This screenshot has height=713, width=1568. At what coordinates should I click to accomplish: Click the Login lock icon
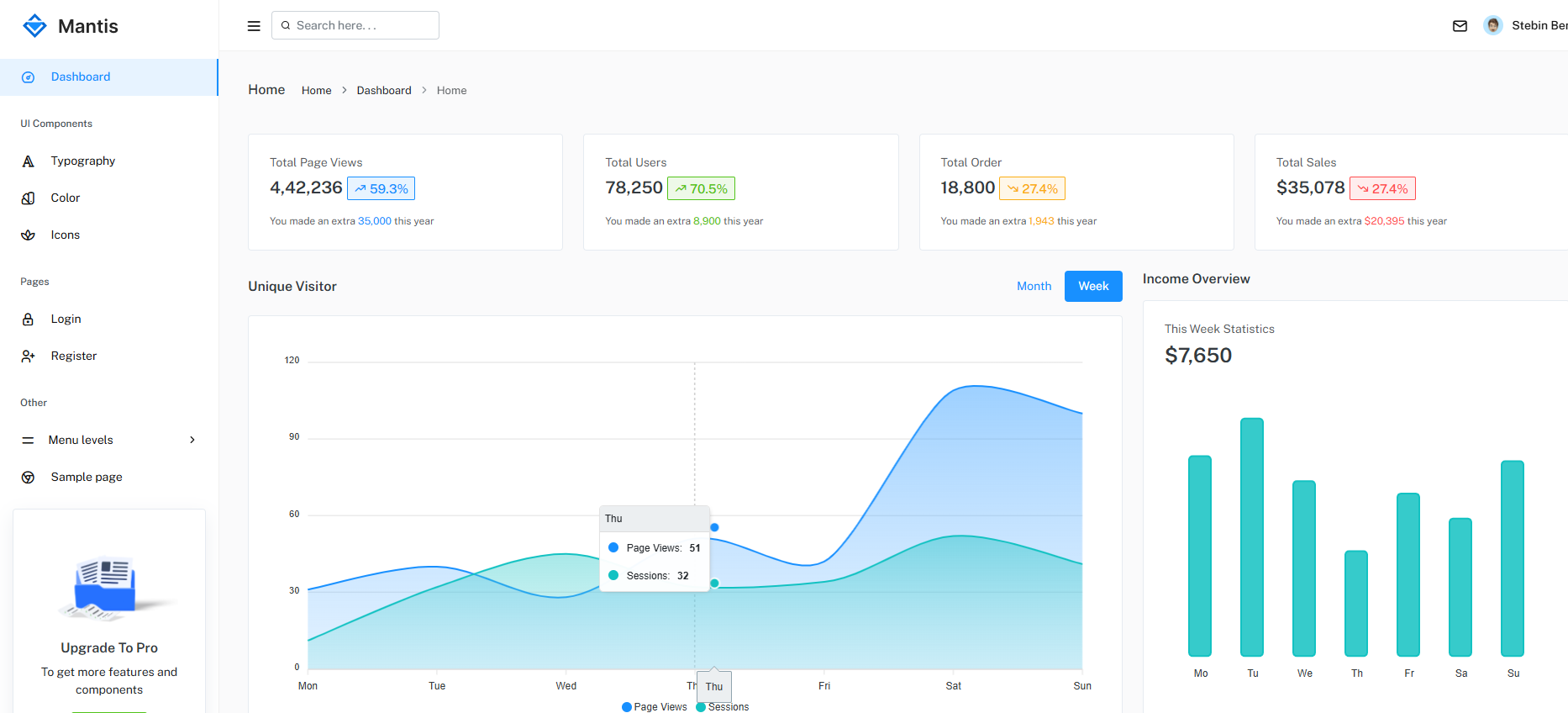(x=29, y=320)
